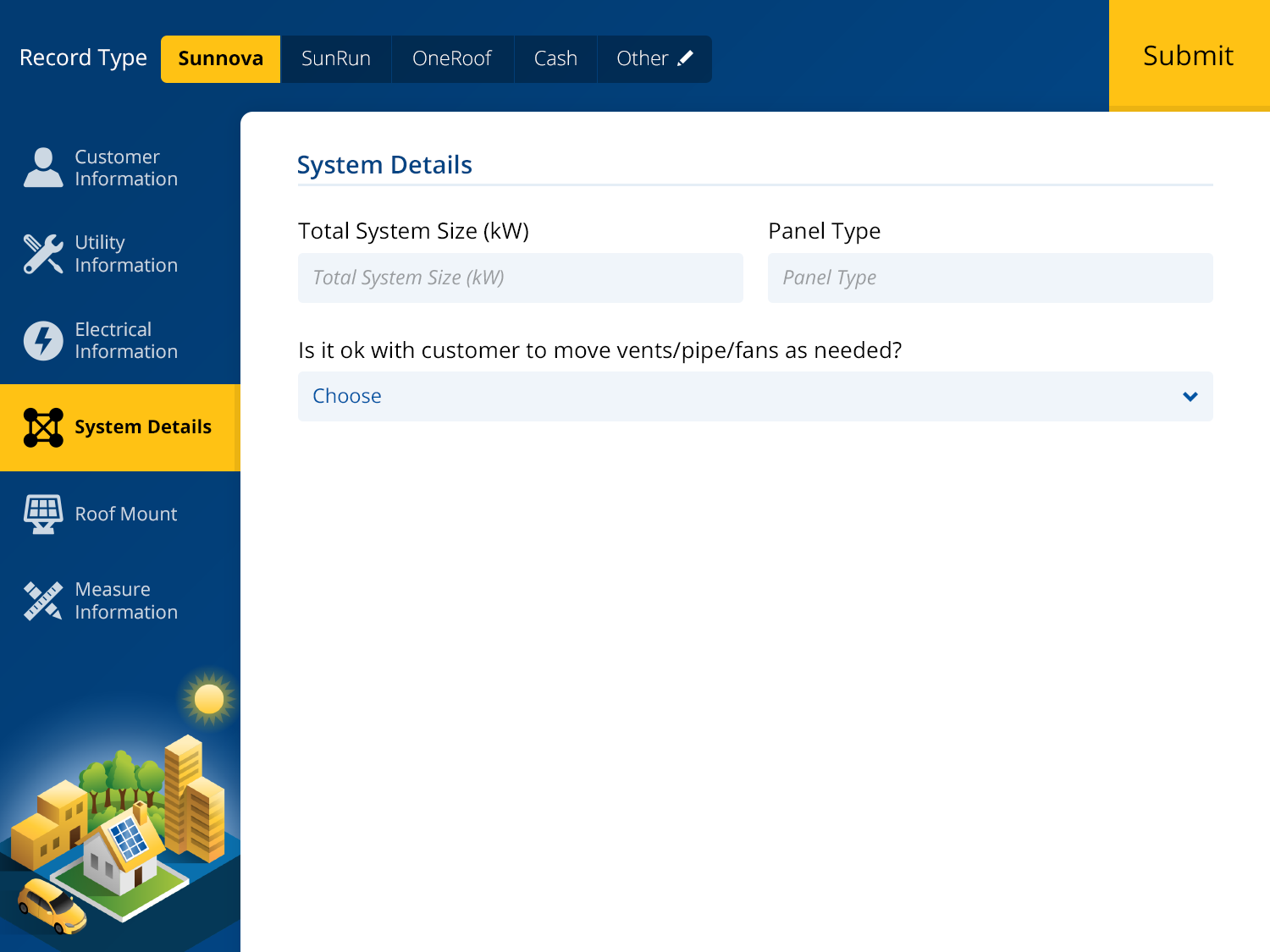Select the Sunnova record type
Image resolution: width=1270 pixels, height=952 pixels.
point(220,58)
